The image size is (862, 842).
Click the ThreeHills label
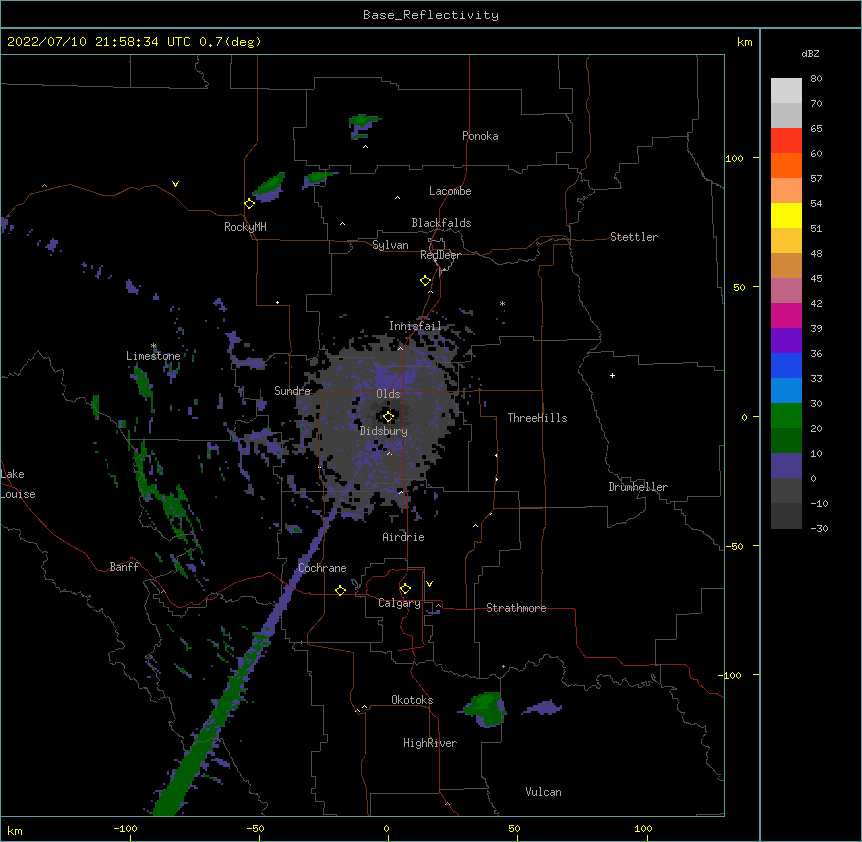pos(537,418)
